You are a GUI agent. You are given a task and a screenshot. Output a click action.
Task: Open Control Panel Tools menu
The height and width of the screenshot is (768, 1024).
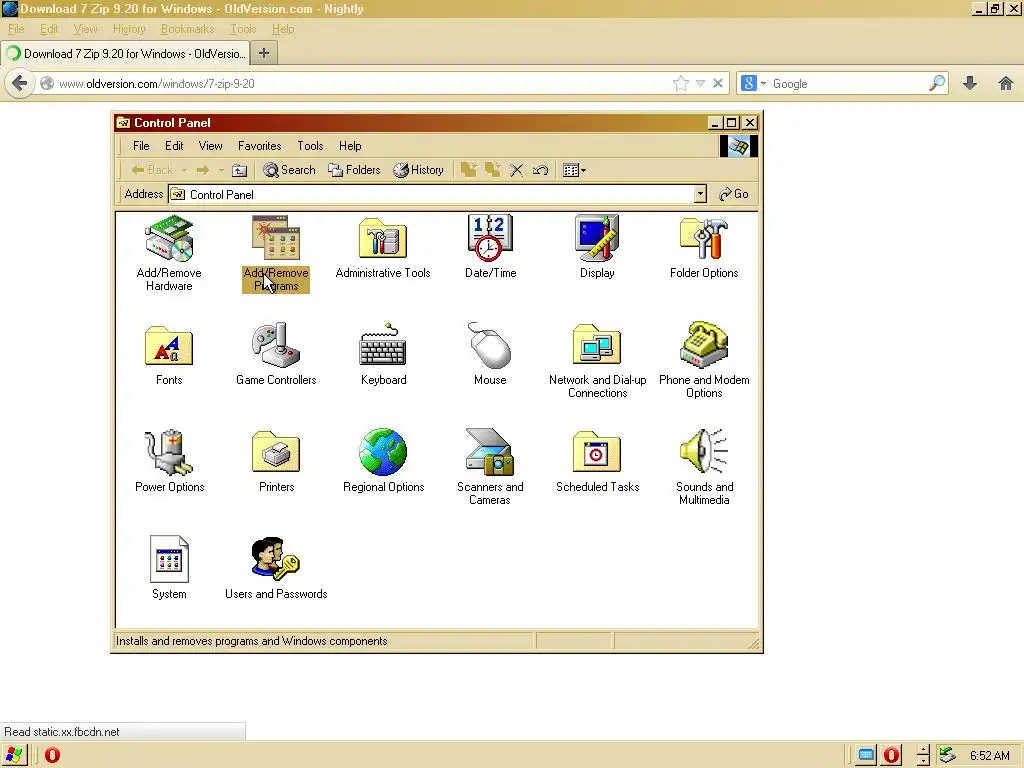tap(310, 146)
